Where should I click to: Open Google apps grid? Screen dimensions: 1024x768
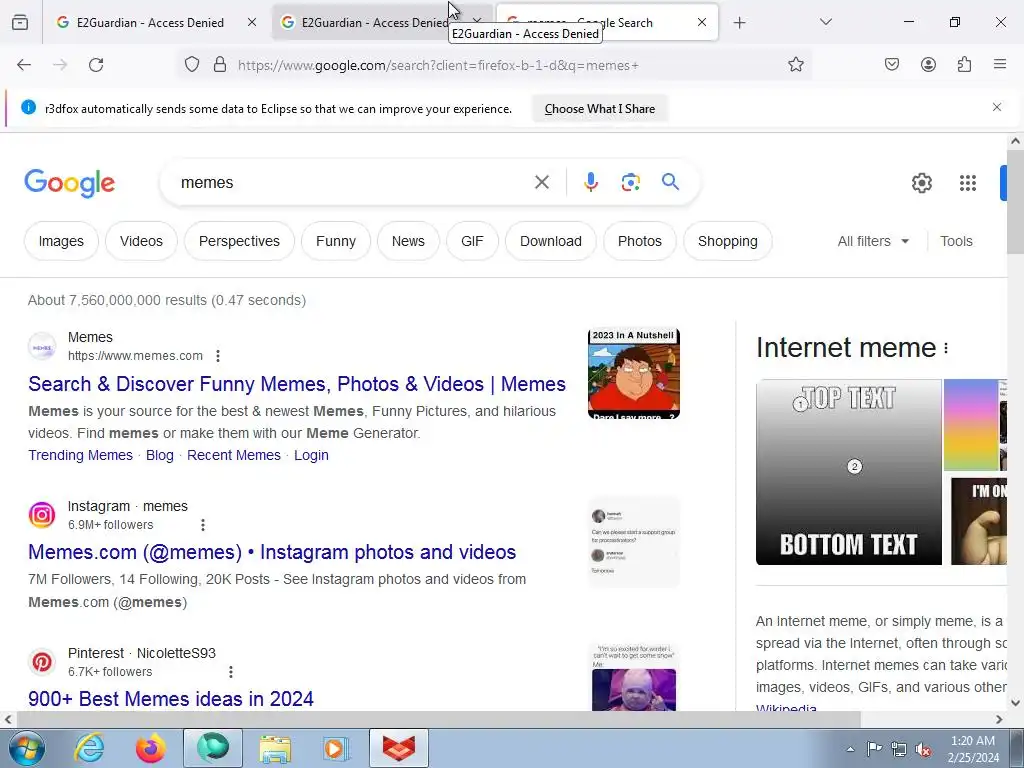click(x=968, y=183)
